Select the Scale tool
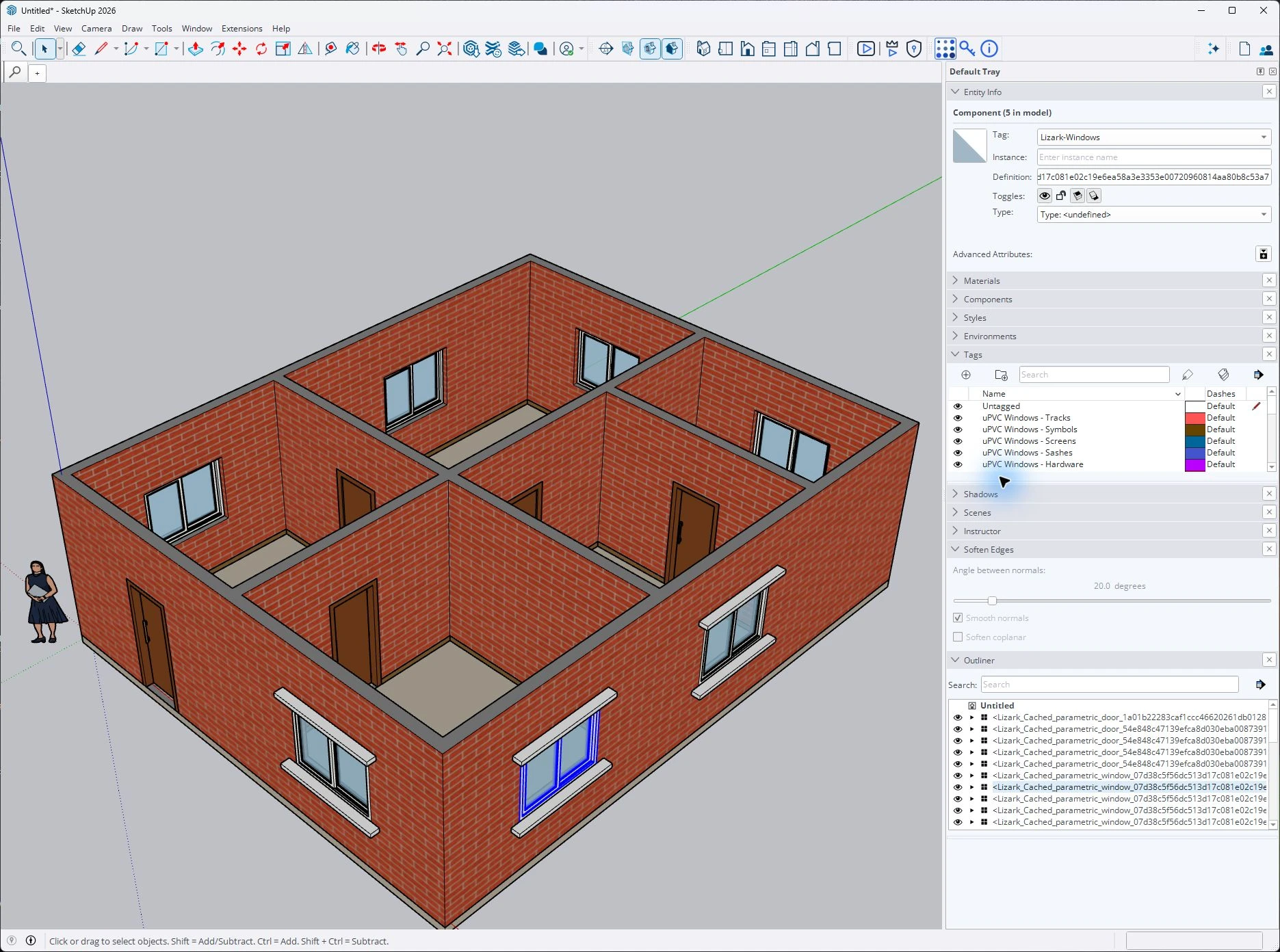This screenshot has width=1280, height=952. [x=283, y=49]
